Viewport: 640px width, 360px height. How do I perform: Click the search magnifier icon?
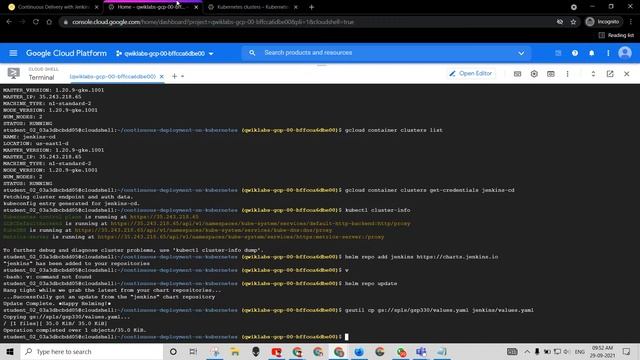point(252,53)
